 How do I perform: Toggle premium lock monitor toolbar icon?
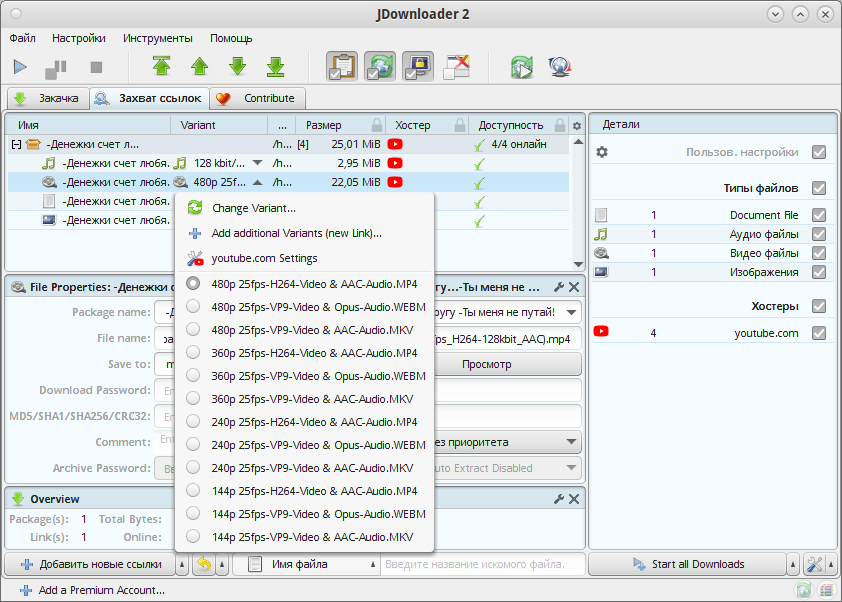coord(418,67)
